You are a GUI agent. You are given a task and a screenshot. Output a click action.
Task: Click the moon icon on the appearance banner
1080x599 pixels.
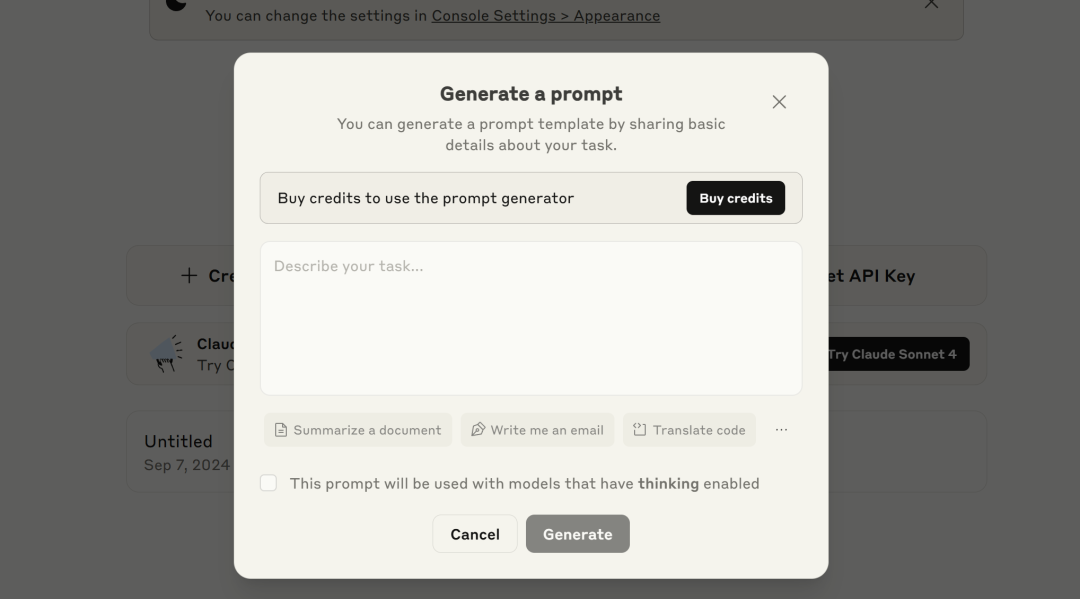pyautogui.click(x=176, y=4)
